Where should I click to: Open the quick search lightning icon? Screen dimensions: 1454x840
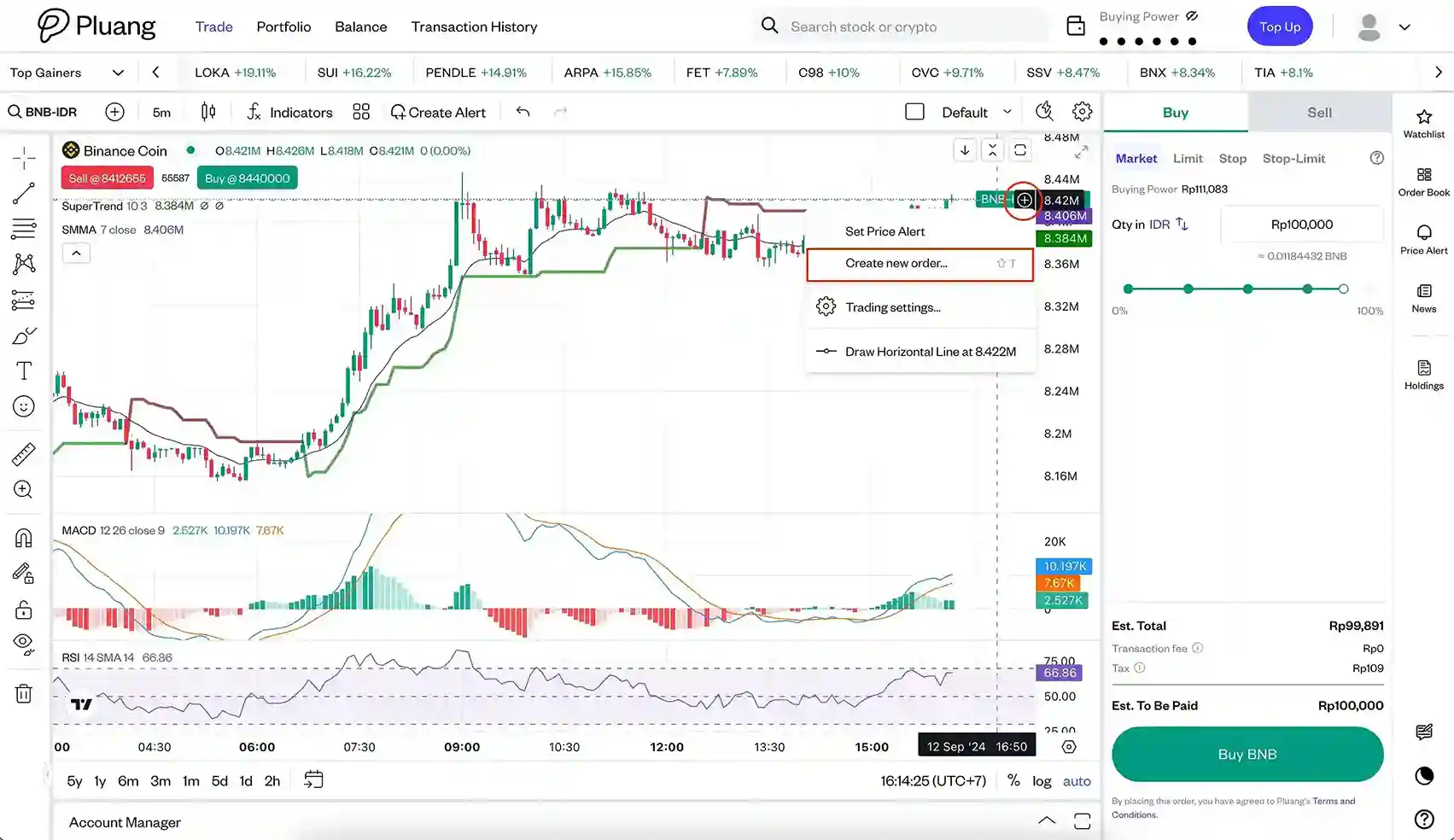(x=1044, y=112)
